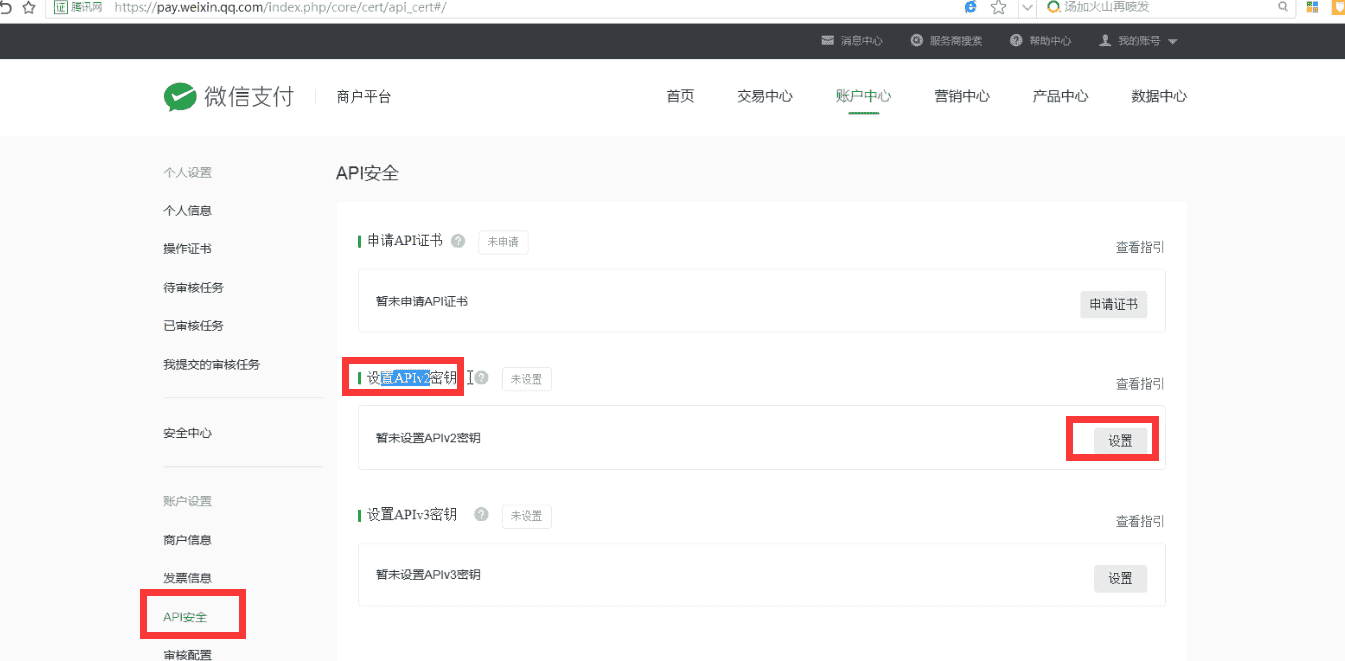
Task: Open the 数据中心 menu
Action: 1159,96
